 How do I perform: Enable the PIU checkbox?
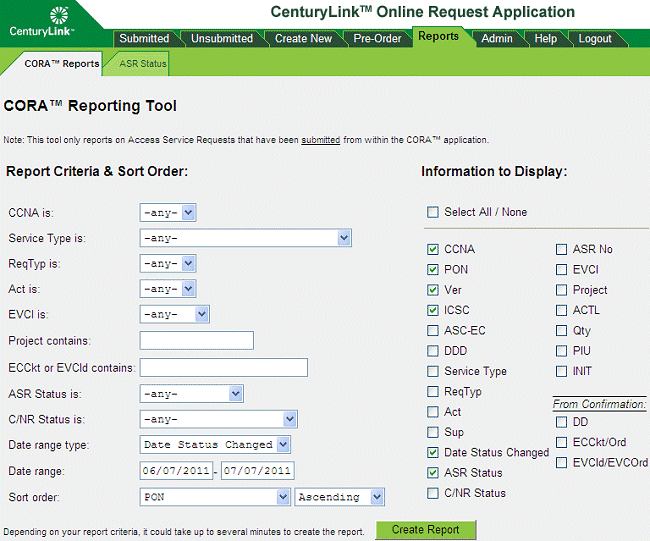(561, 351)
